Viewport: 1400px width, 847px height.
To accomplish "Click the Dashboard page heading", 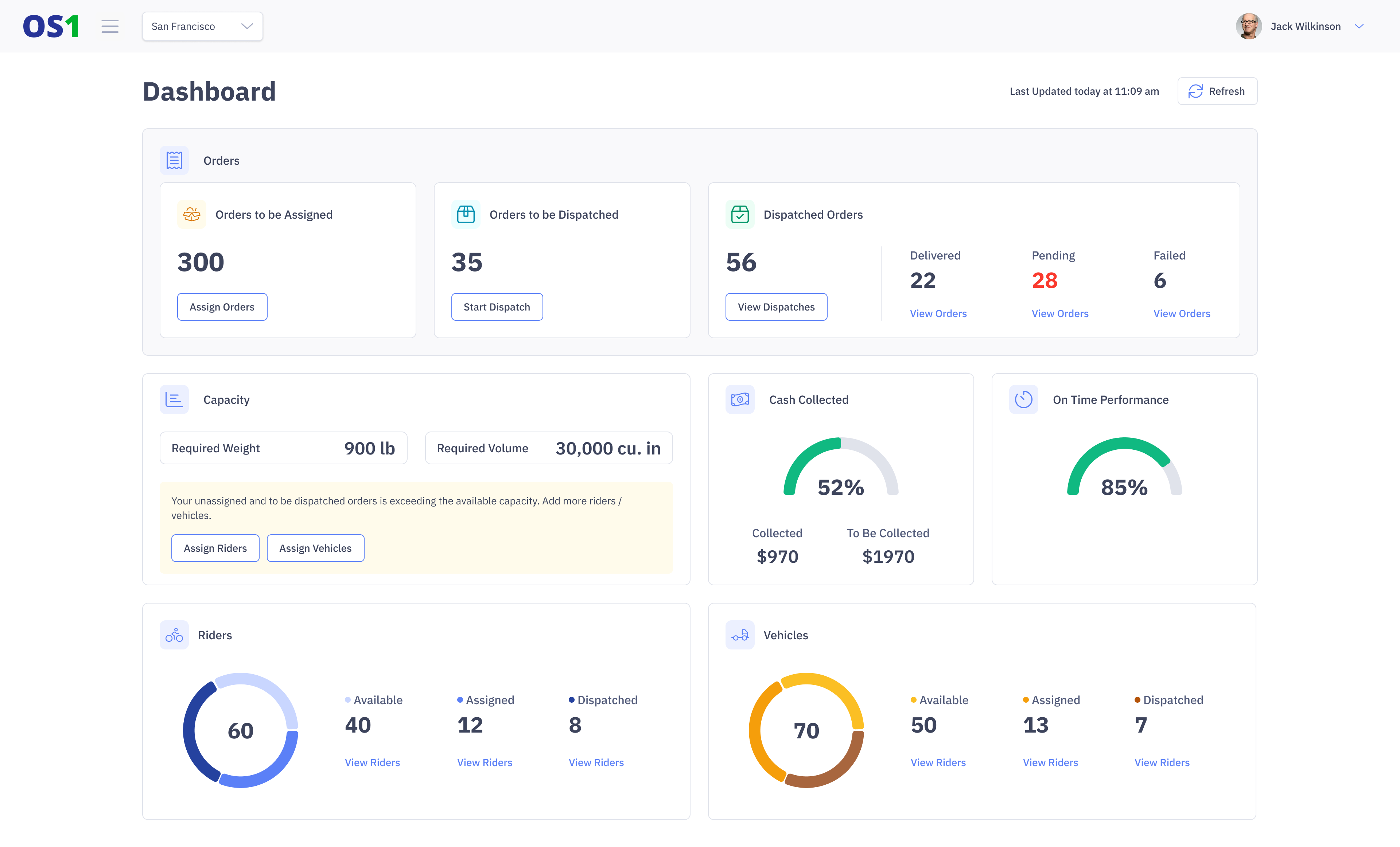I will point(209,91).
